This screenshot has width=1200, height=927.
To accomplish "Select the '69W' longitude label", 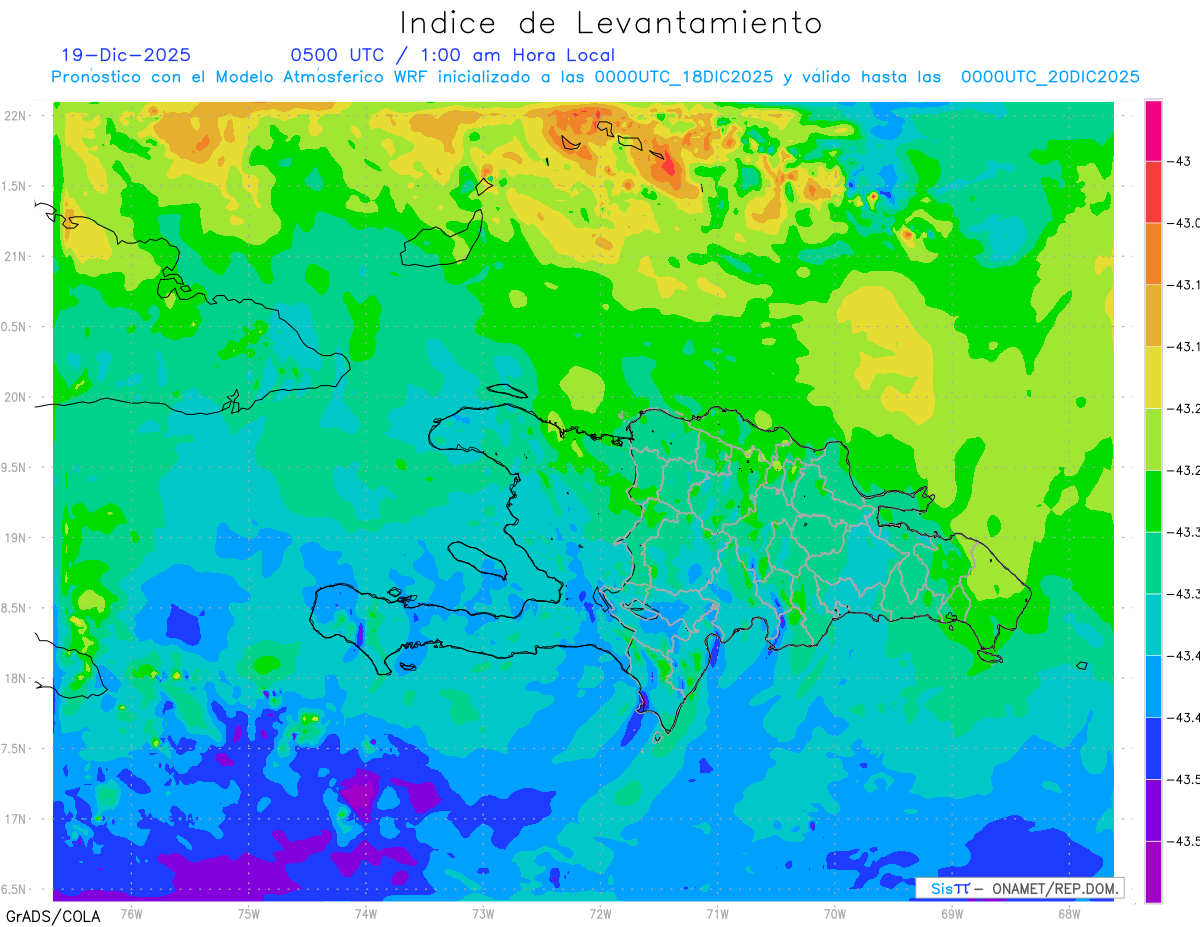I will tap(952, 913).
